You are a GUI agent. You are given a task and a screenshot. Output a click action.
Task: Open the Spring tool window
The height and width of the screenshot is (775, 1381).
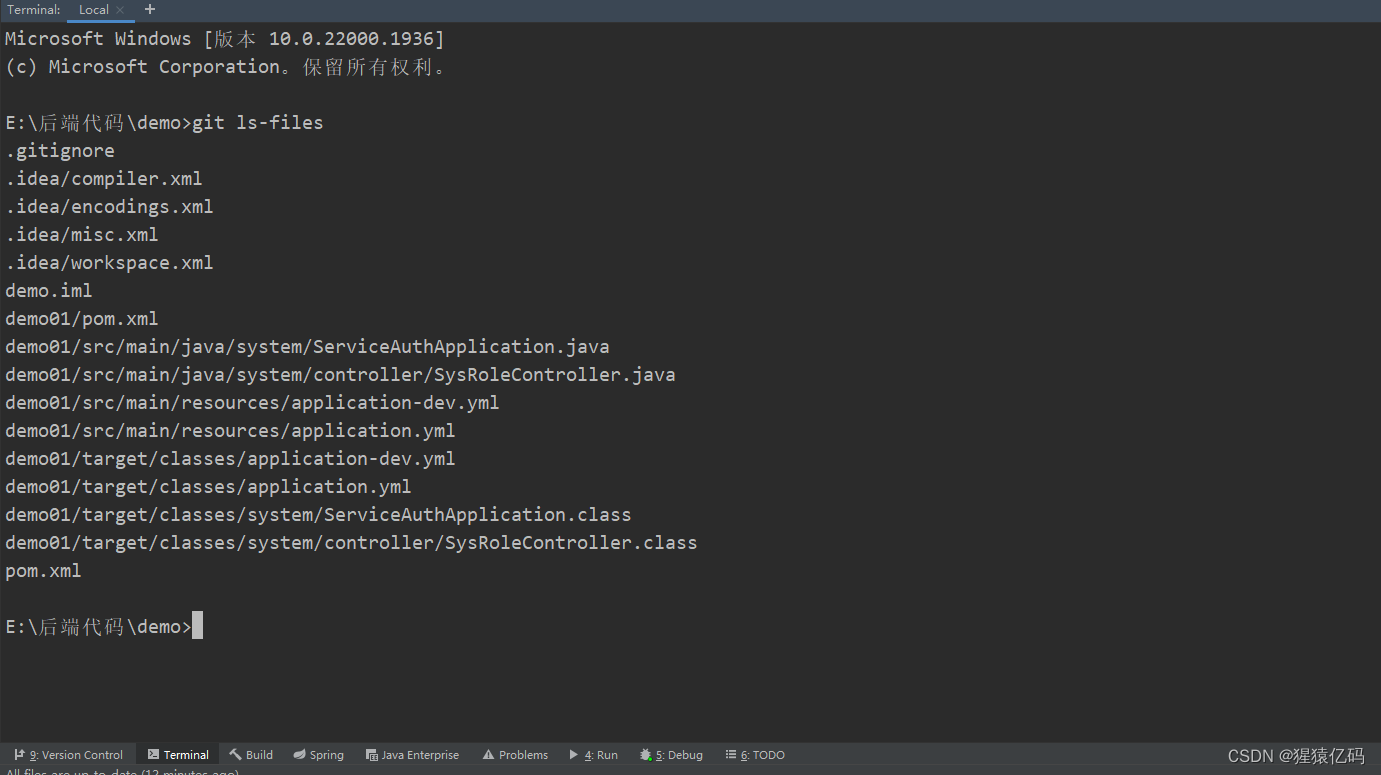coord(319,755)
